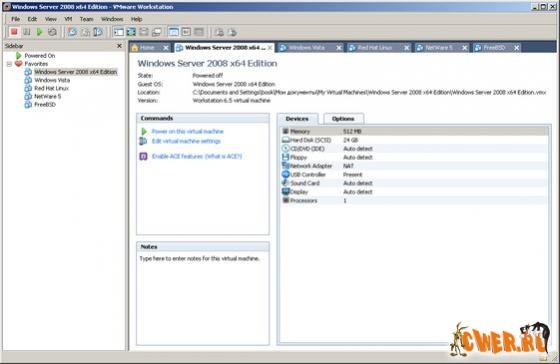Click the Reset toolbar icon
Viewport: 560px width, 364px height.
point(52,32)
